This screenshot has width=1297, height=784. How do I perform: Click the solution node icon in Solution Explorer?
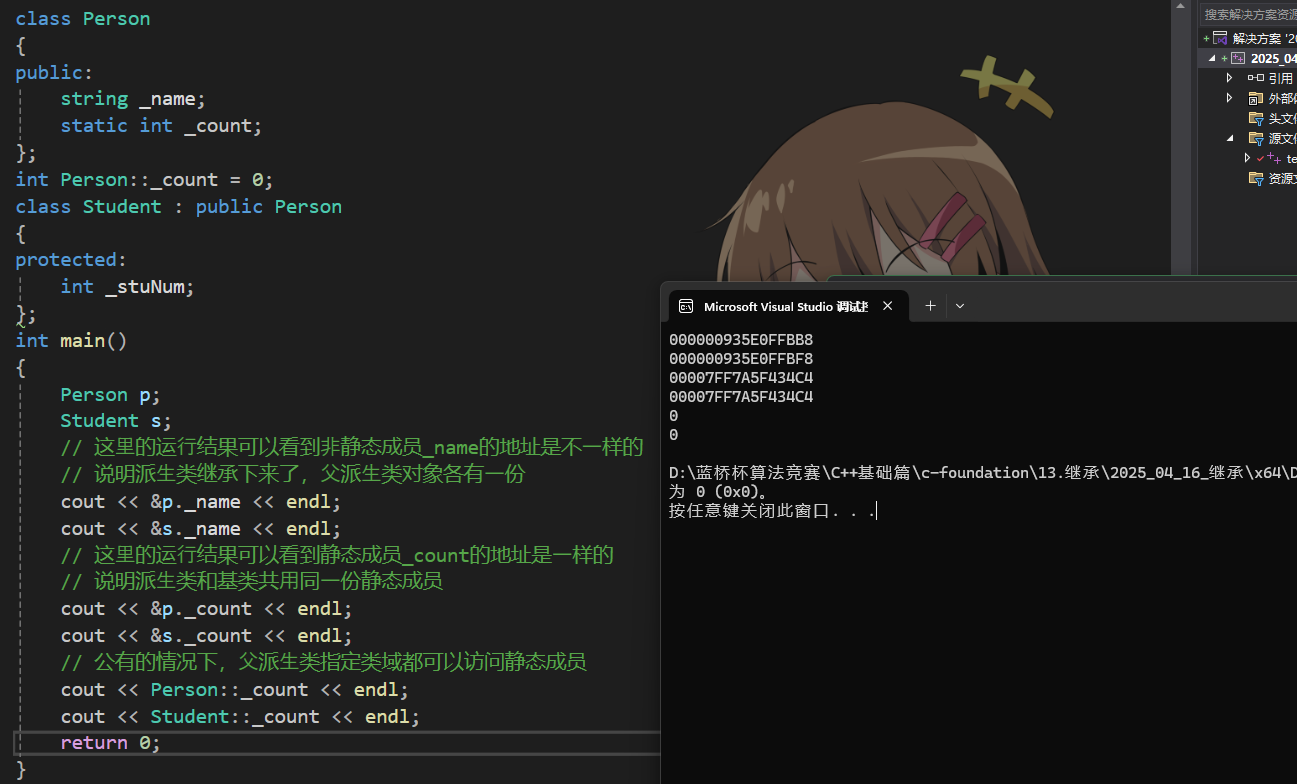coord(1220,38)
